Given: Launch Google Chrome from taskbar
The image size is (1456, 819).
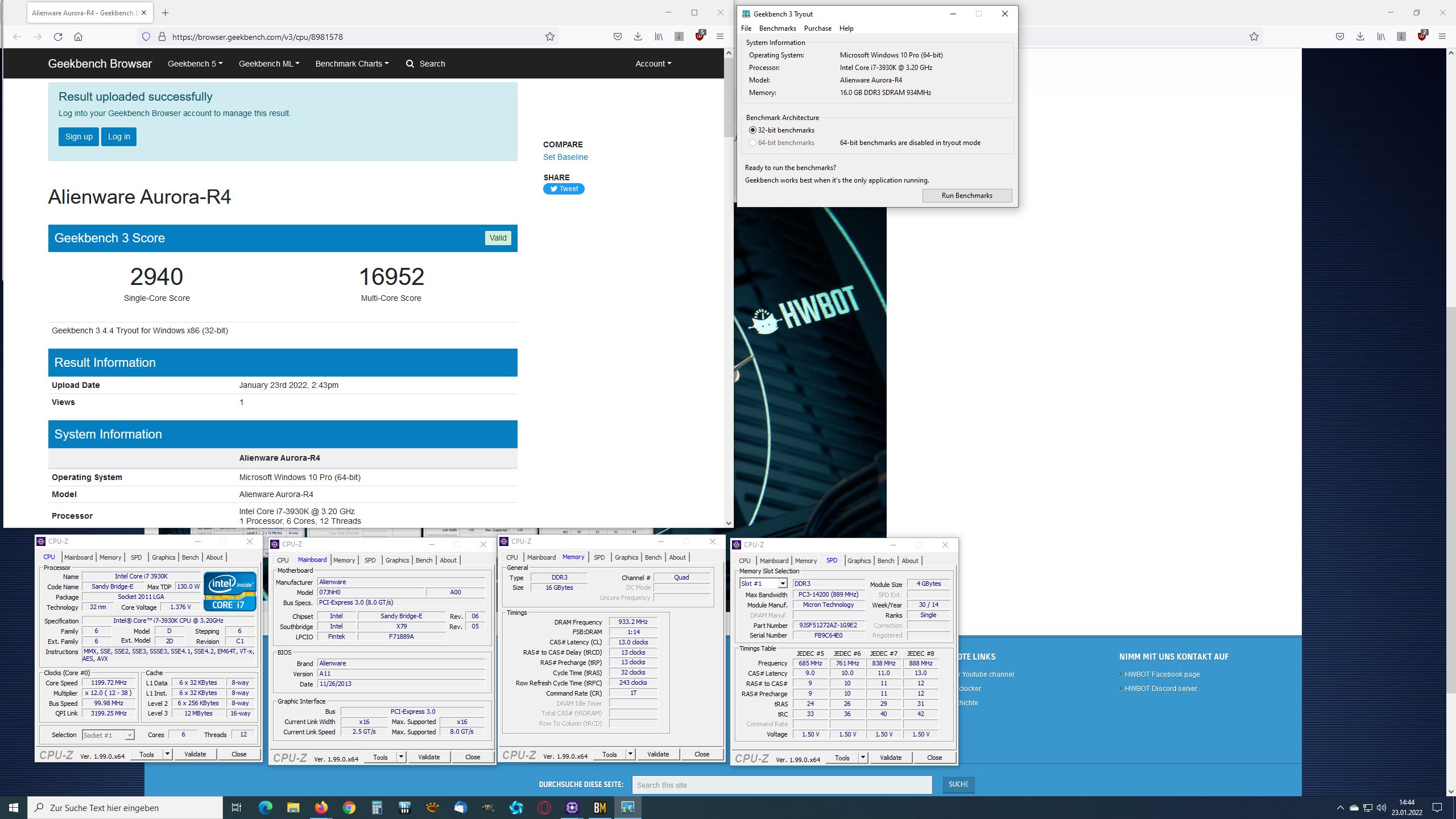Looking at the screenshot, I should [349, 808].
